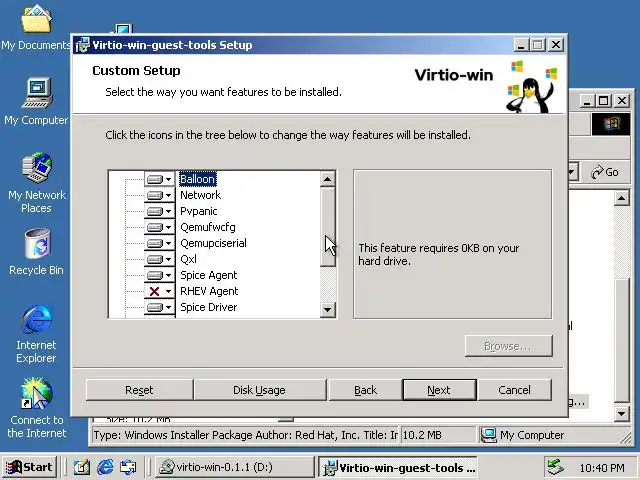
Task: Click the feature tree scrollbar thumb
Action: click(328, 227)
